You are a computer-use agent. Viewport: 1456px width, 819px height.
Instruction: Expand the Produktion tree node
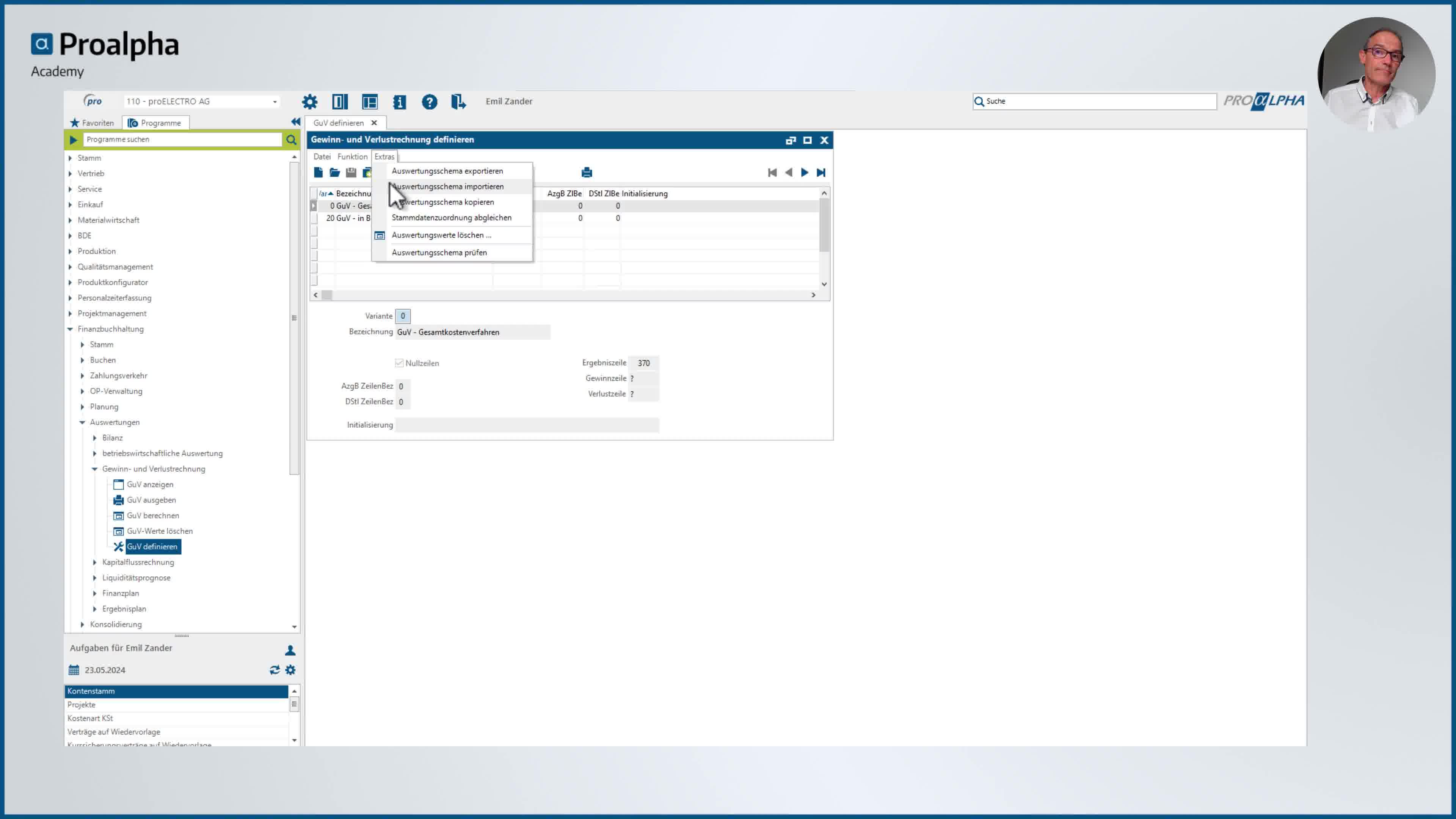71,251
